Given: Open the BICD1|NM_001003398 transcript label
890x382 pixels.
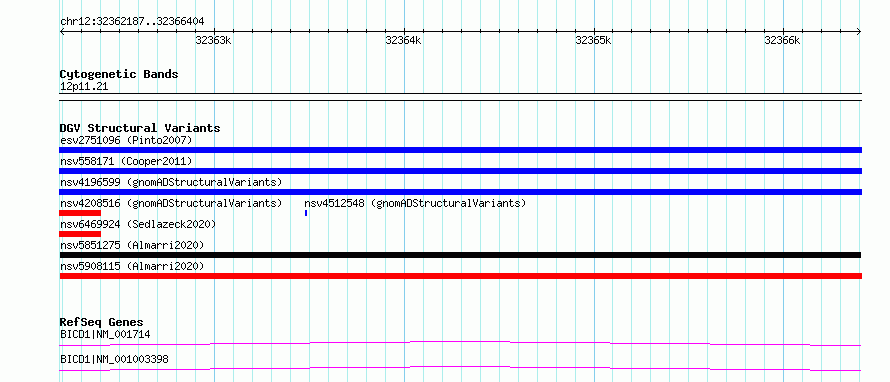Looking at the screenshot, I should pos(114,359).
